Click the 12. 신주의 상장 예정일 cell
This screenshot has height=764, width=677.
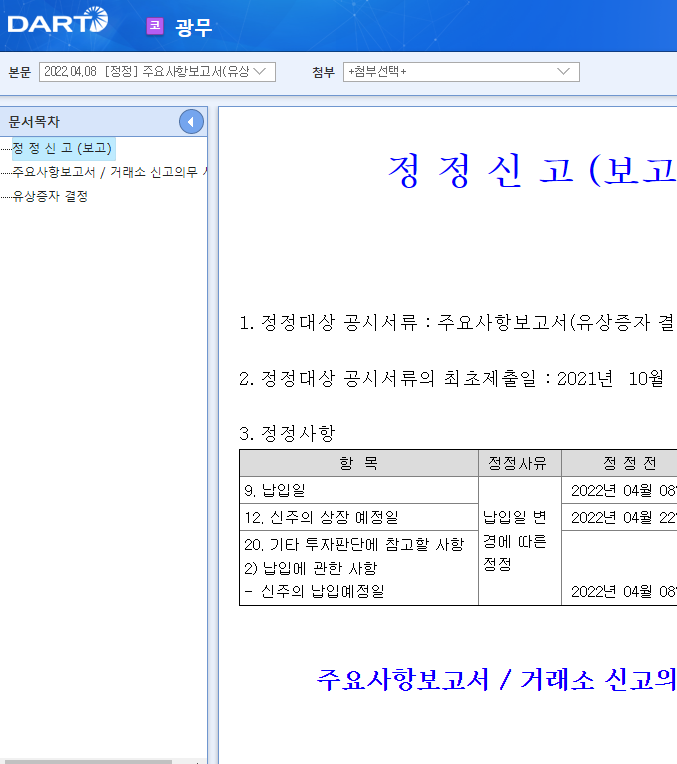pos(359,517)
